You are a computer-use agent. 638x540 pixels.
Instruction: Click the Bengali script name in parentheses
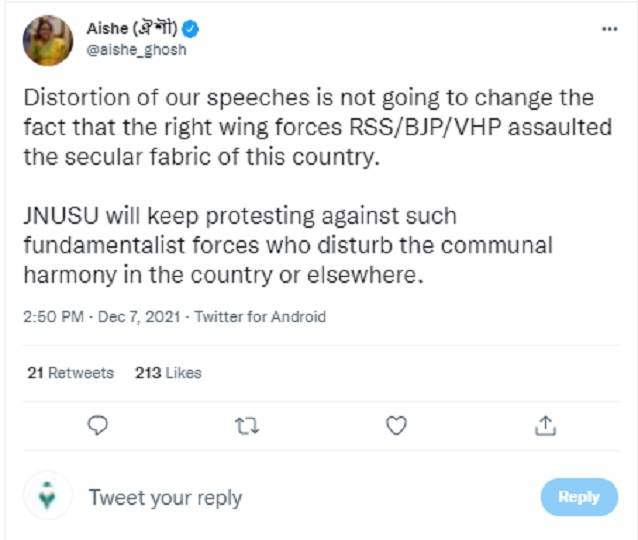[x=158, y=30]
